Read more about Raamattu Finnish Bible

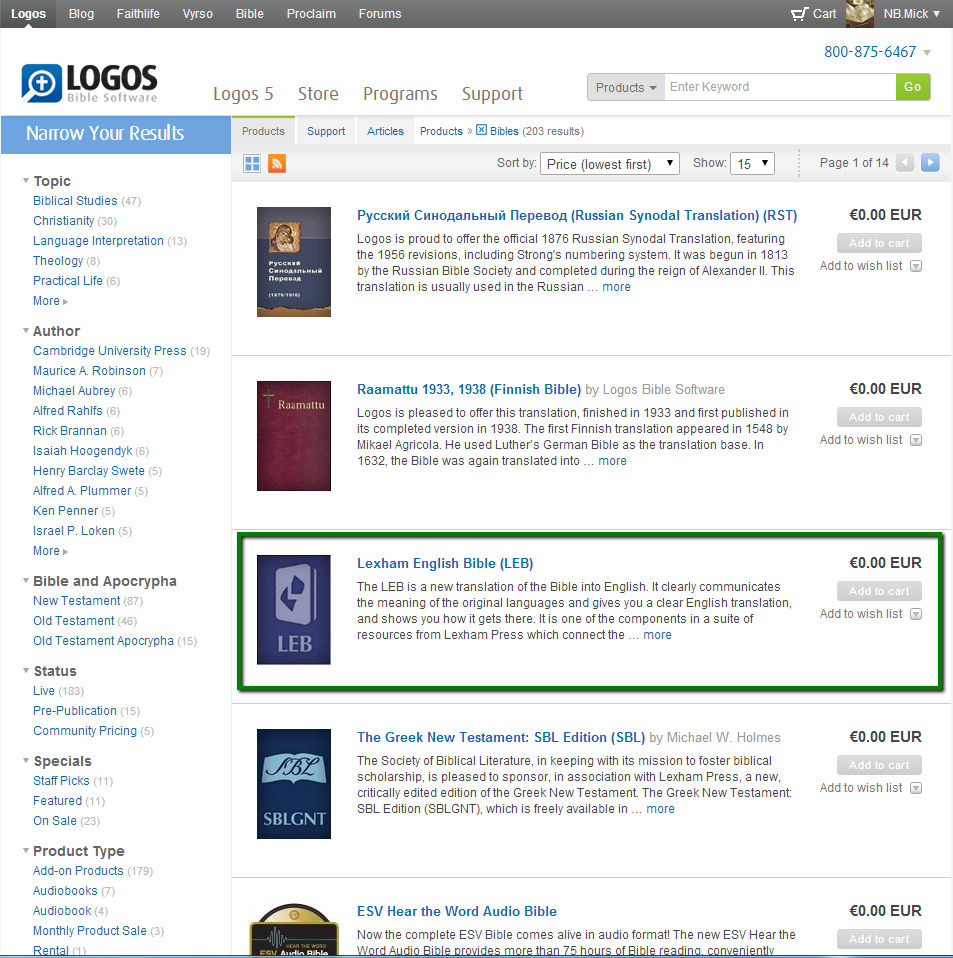(612, 461)
